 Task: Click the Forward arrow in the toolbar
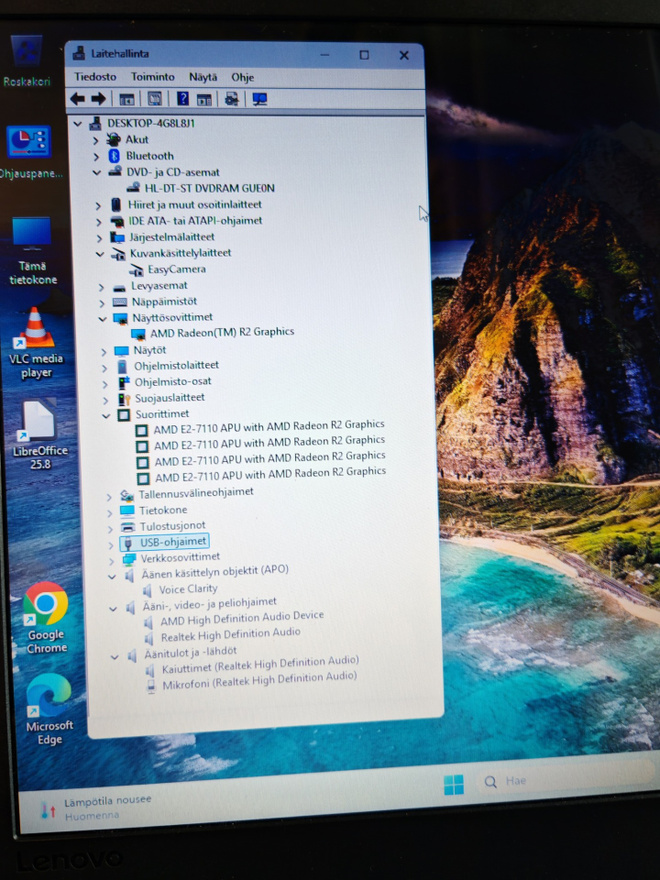click(99, 99)
